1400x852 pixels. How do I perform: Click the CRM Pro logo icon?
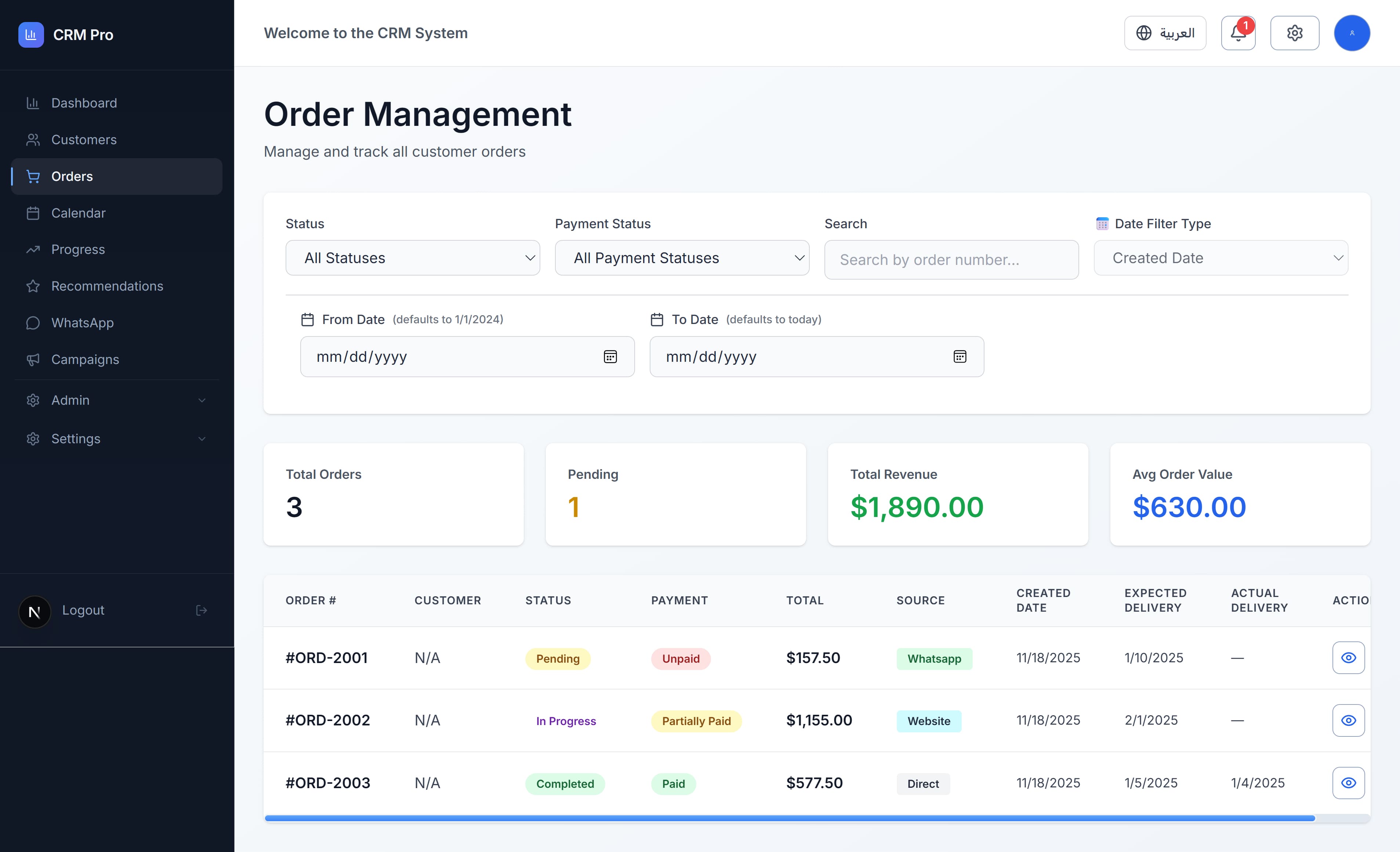[x=31, y=34]
